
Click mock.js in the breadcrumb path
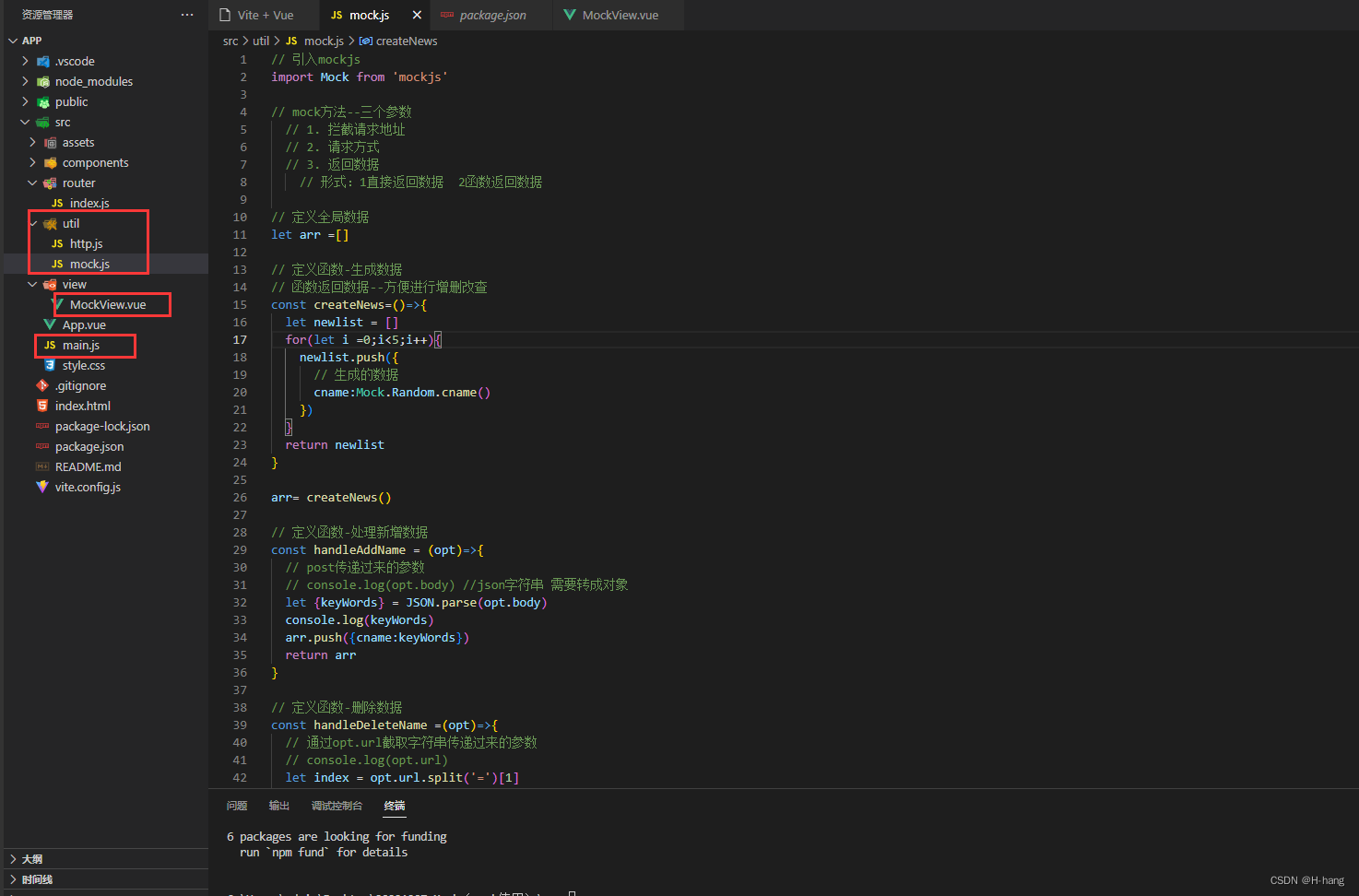click(324, 41)
